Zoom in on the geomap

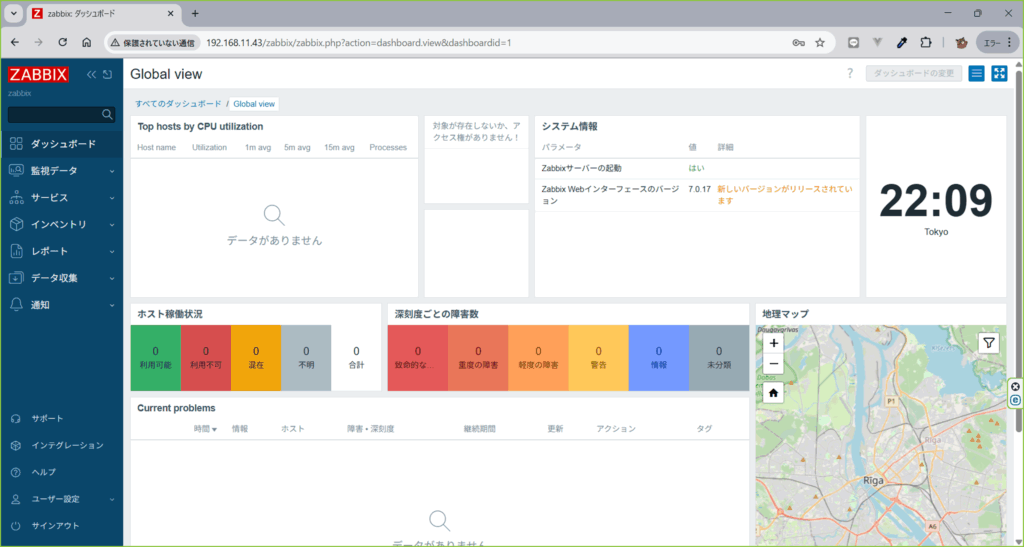coord(774,343)
